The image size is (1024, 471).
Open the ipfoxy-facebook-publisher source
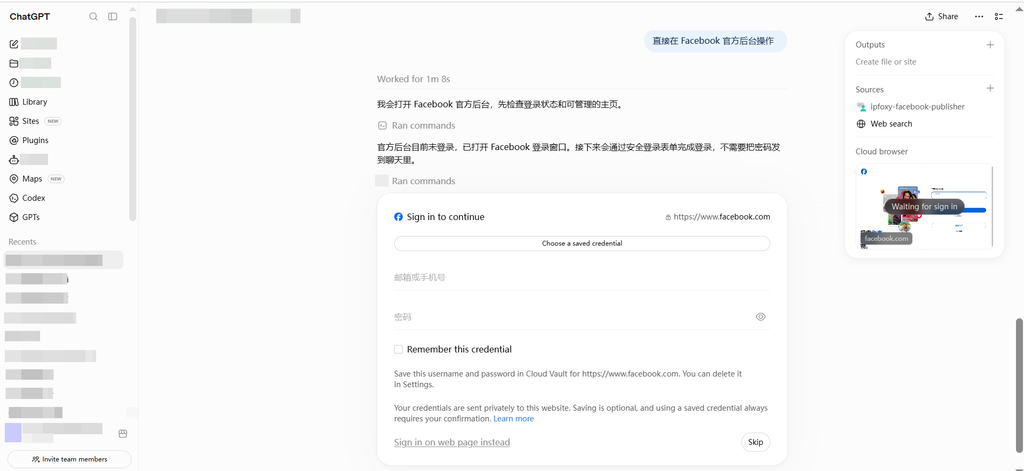pyautogui.click(x=910, y=106)
